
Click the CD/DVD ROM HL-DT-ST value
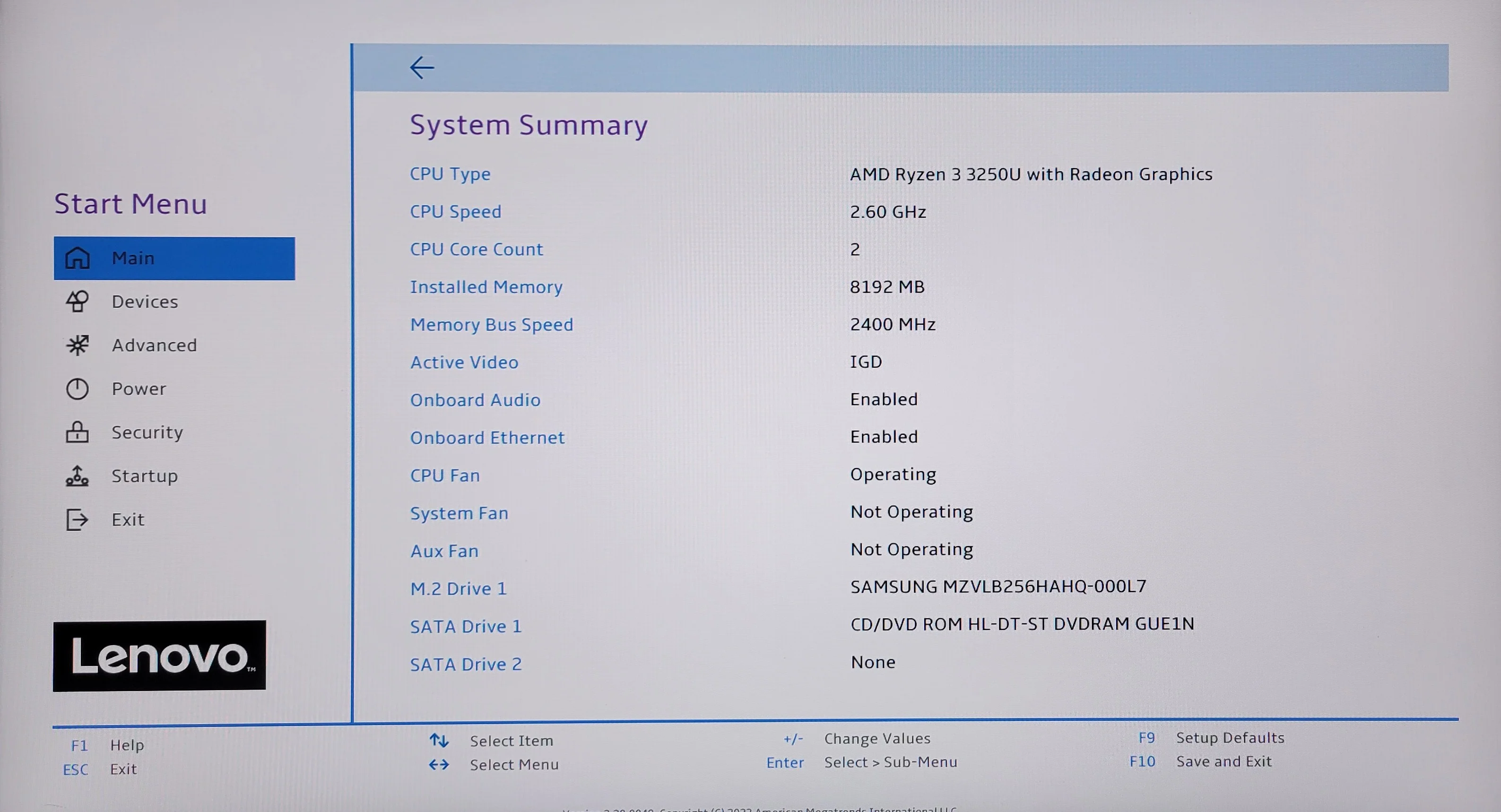coord(1023,624)
